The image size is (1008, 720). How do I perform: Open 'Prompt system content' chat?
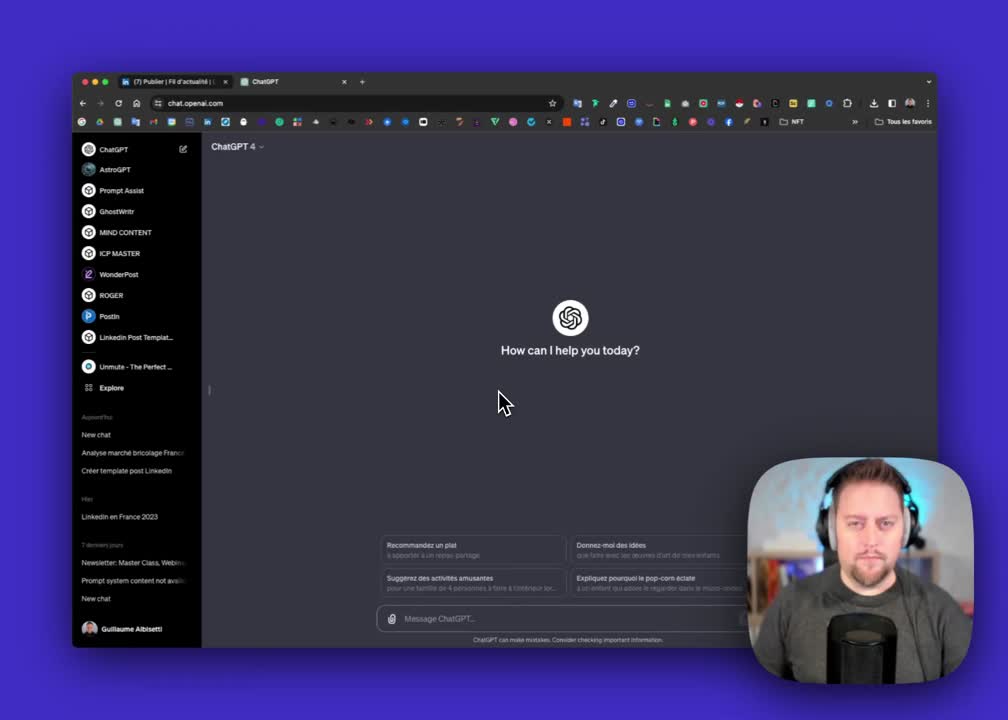click(133, 581)
